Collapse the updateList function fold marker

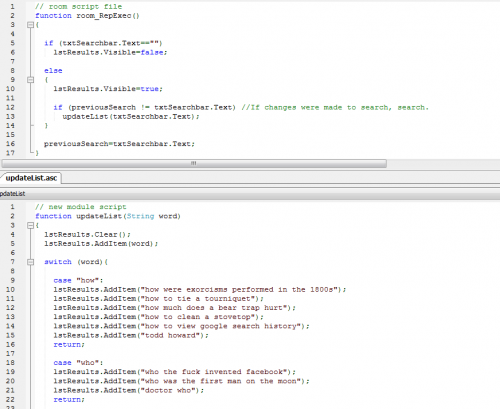tap(30, 225)
